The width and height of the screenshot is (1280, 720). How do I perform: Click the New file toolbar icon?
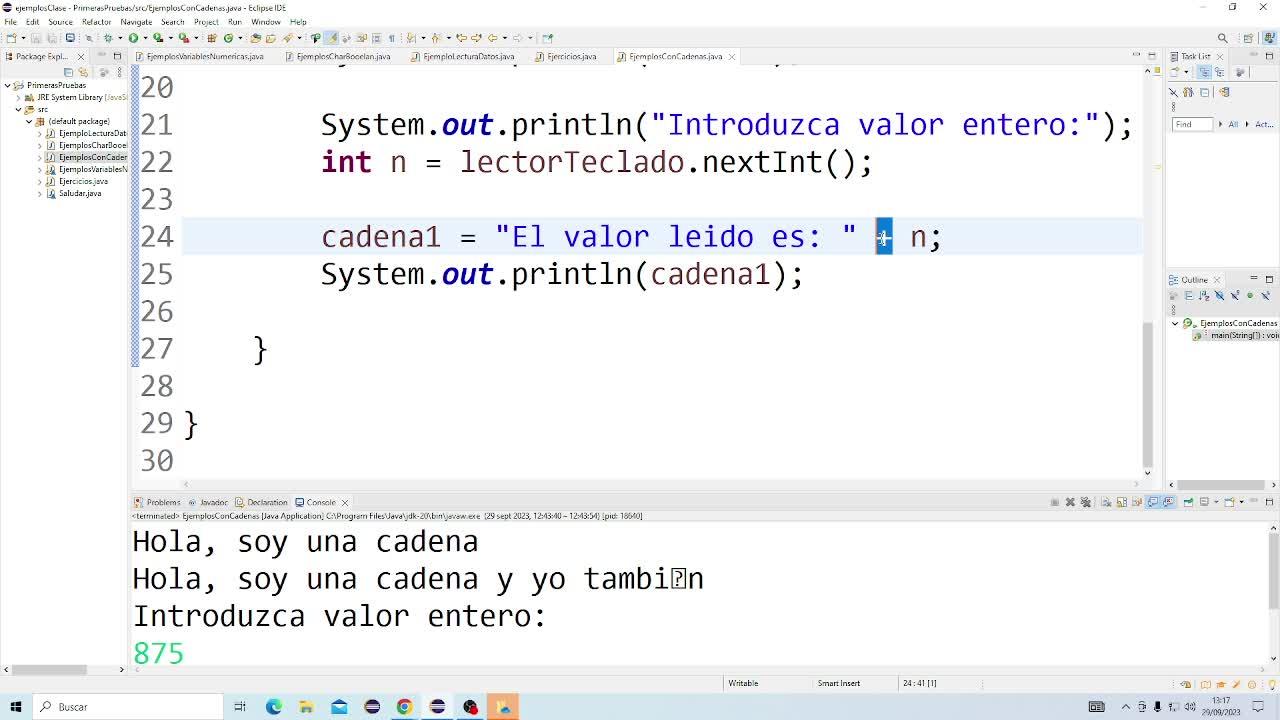10,38
